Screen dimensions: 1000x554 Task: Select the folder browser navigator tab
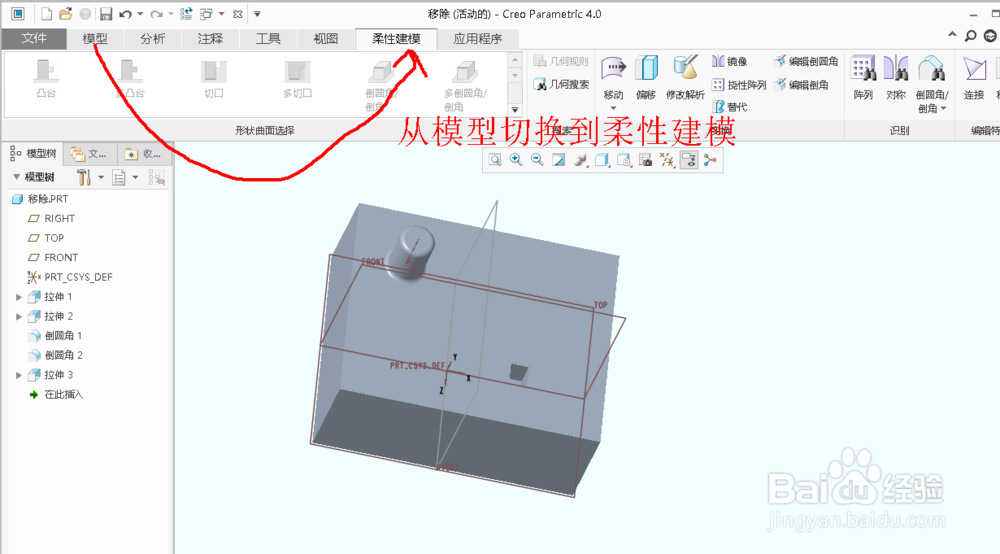pos(89,154)
